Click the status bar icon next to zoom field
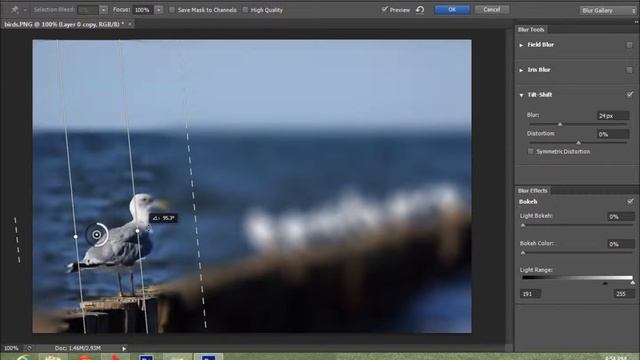 pos(29,348)
